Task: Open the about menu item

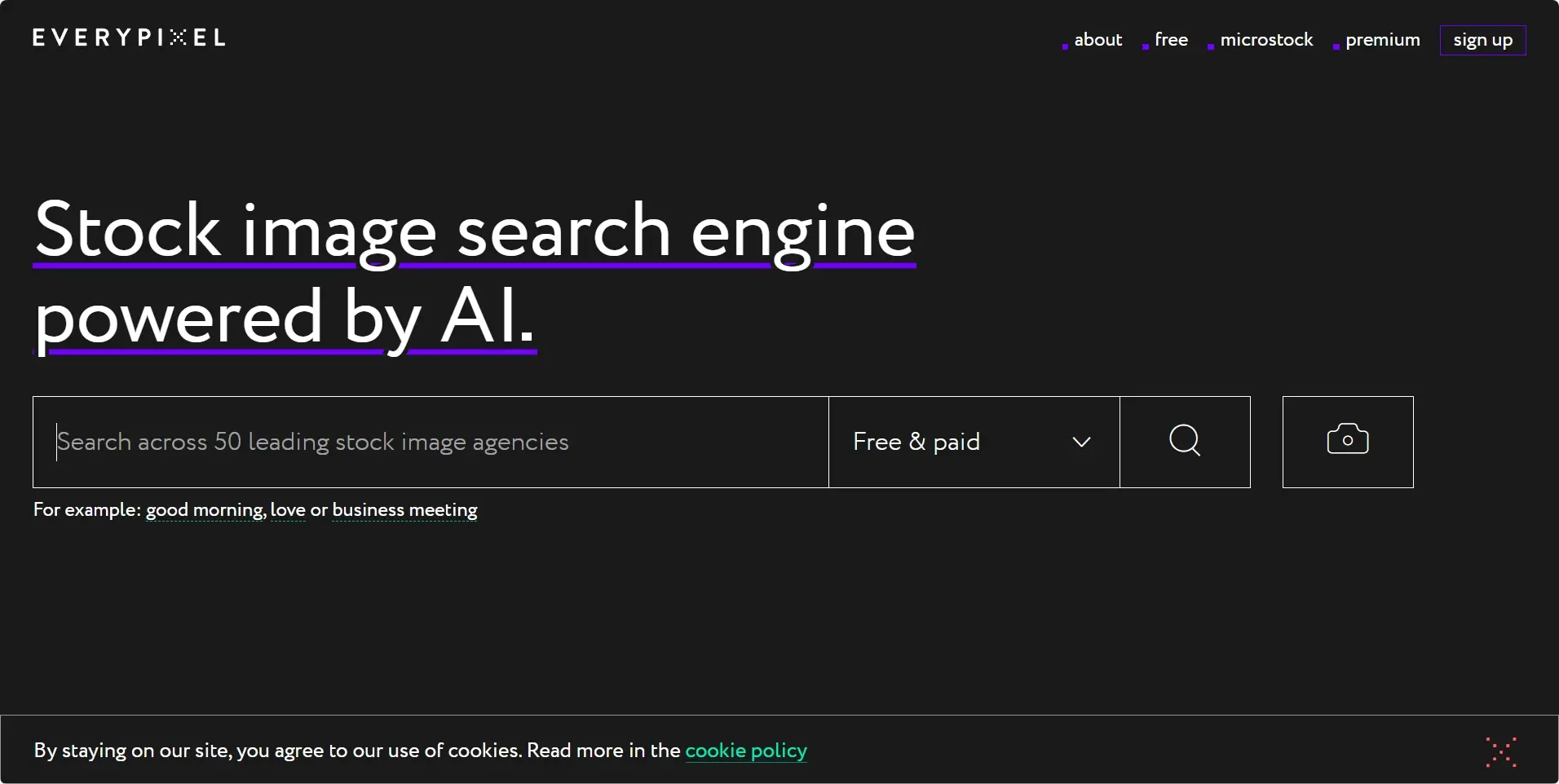Action: point(1098,40)
